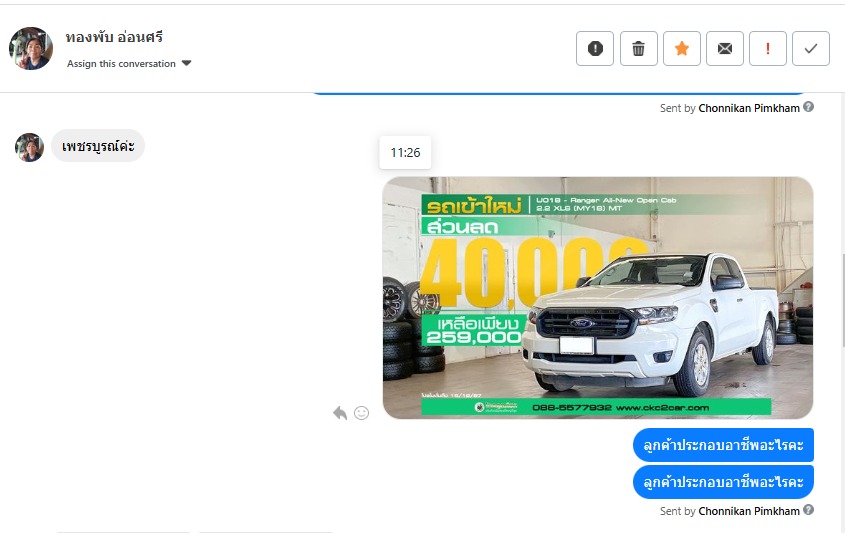This screenshot has height=544, width=845.
Task: Reply to the Ford Ranger image message
Action: [340, 413]
